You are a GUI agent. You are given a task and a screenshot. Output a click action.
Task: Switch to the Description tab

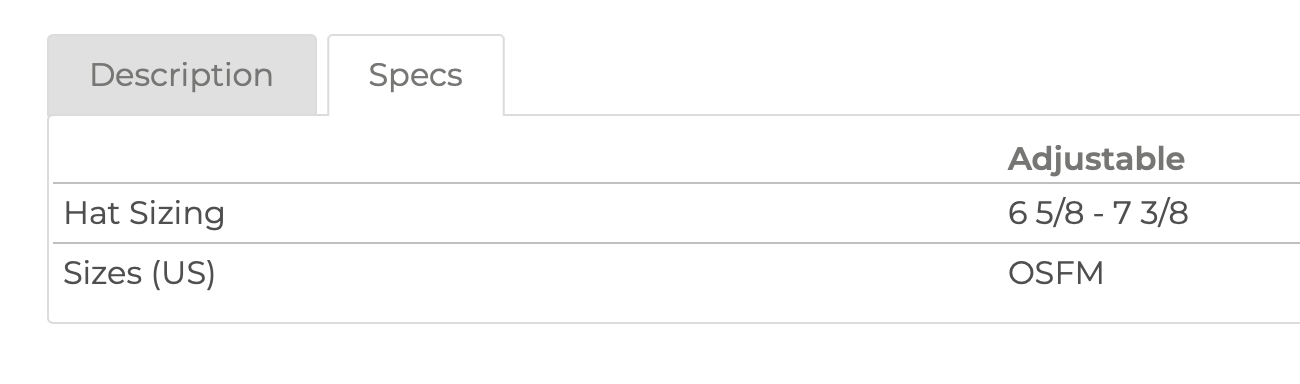[x=181, y=75]
